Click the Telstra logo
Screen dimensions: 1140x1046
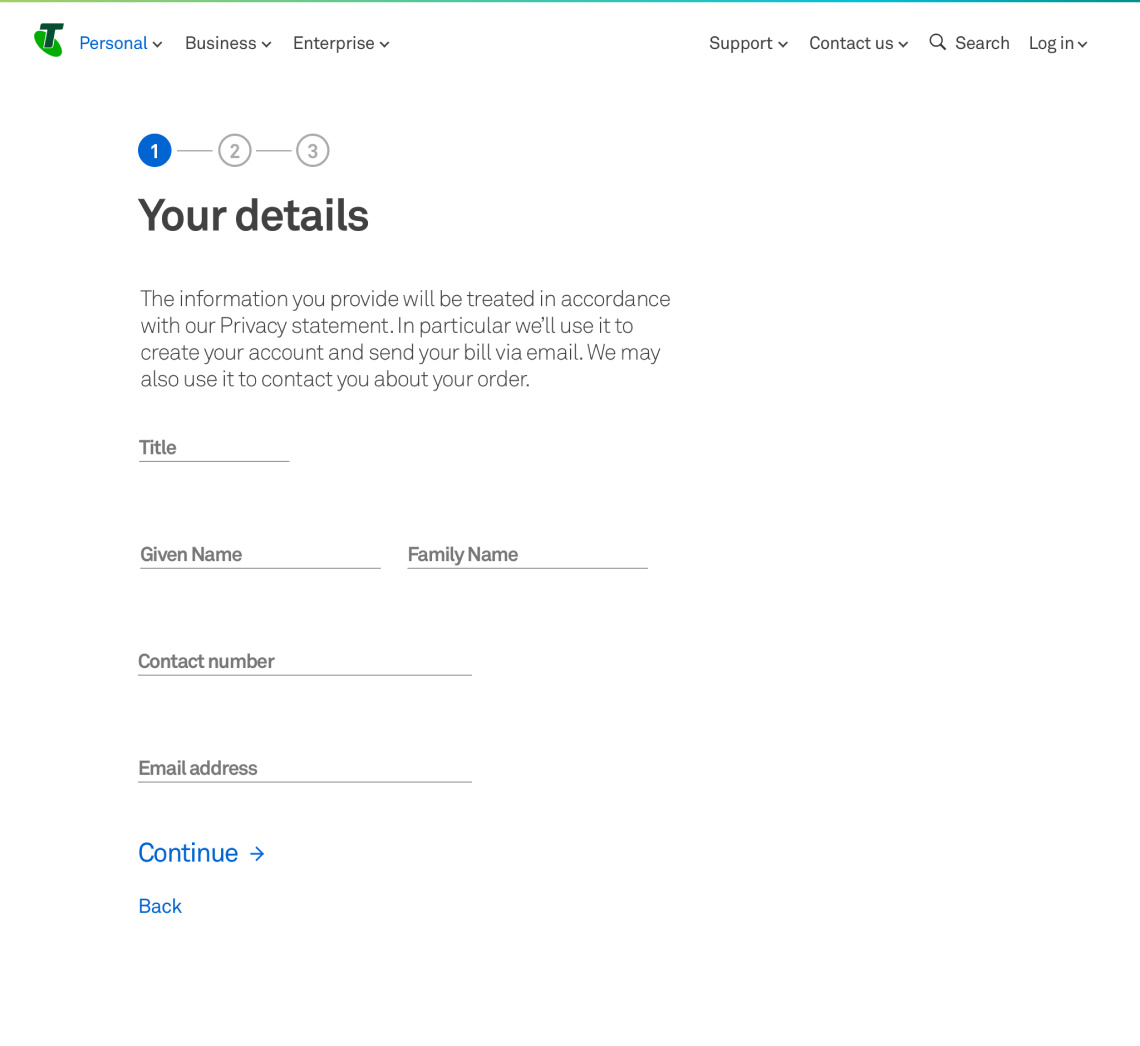tap(48, 42)
